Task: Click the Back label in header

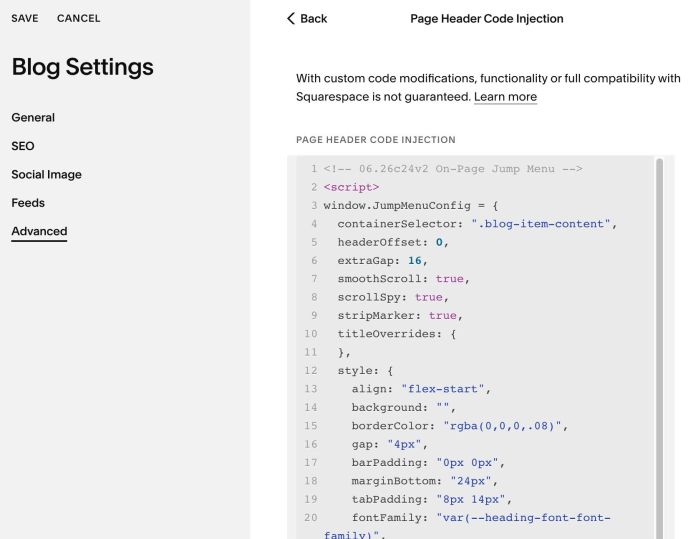Action: point(313,18)
